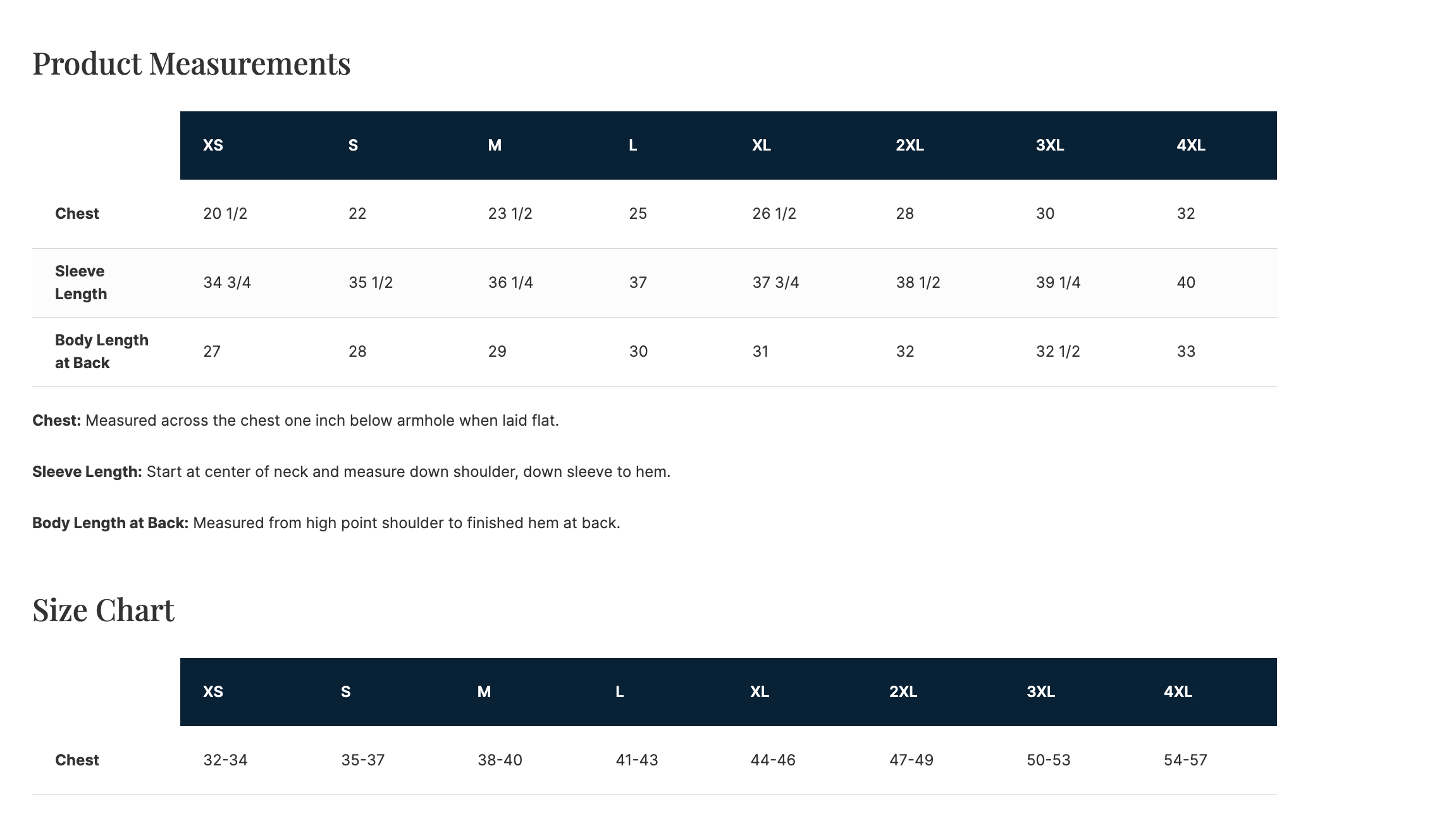
Task: Click the bold Sleeve Length: description label
Action: (x=87, y=472)
